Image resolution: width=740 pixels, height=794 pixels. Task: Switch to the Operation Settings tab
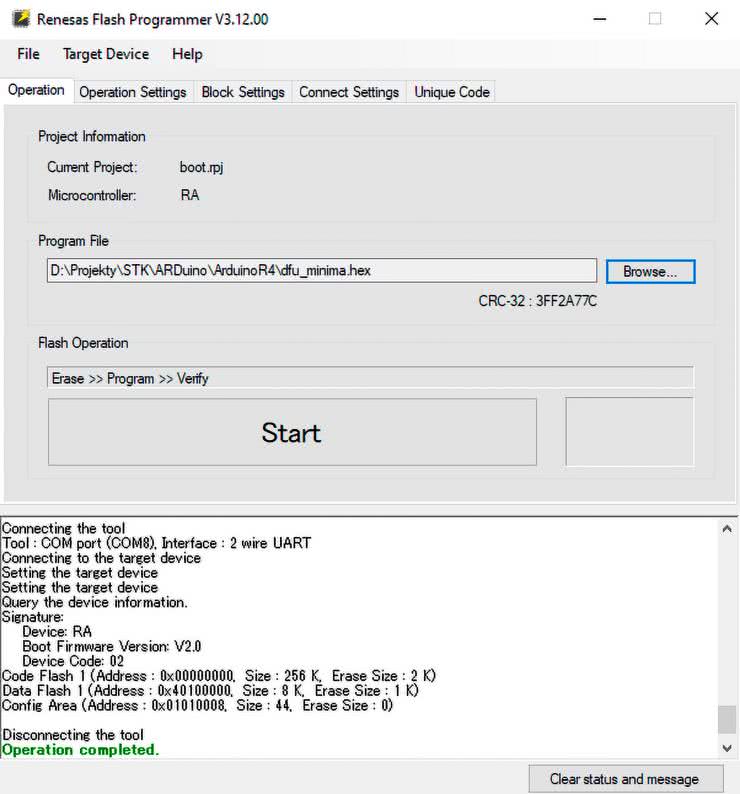point(133,92)
